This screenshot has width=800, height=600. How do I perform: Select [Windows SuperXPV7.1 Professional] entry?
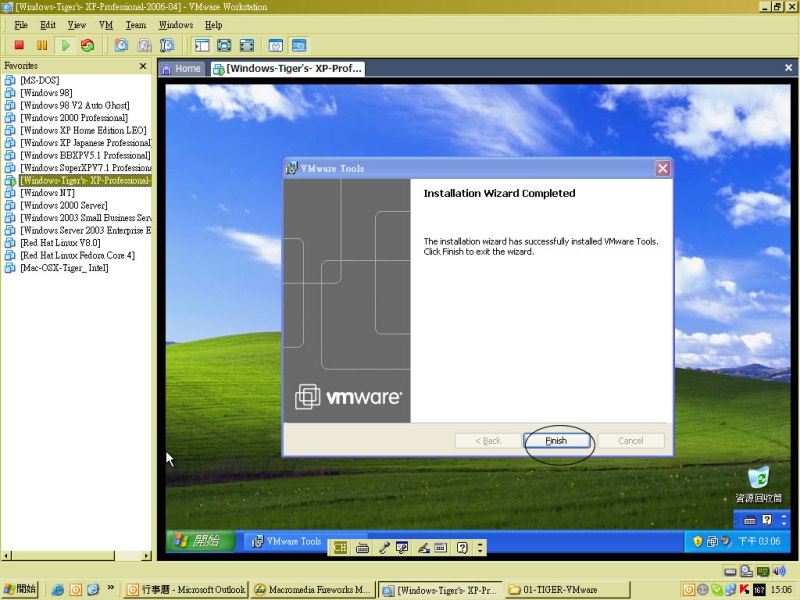pos(86,168)
